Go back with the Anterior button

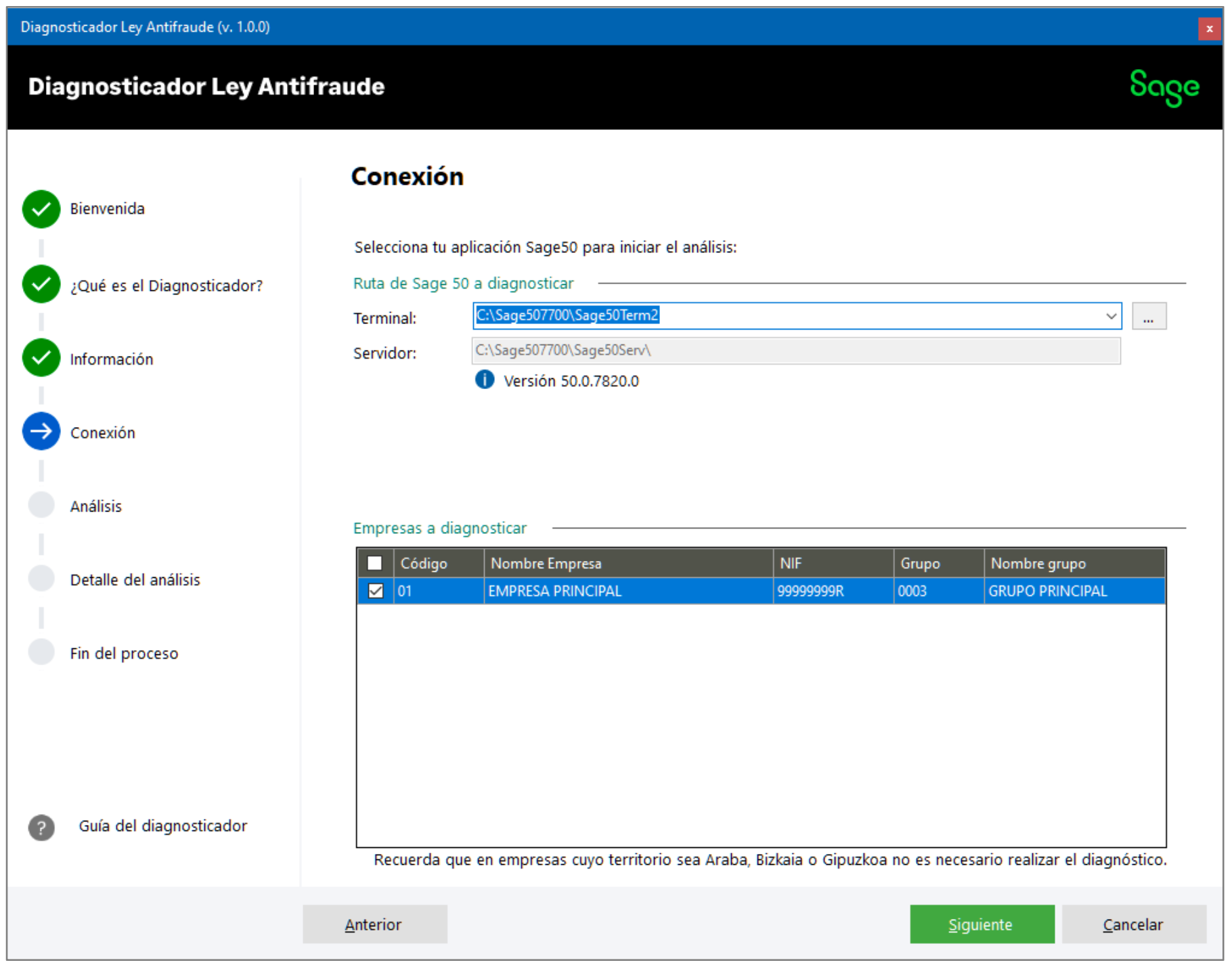tap(374, 924)
